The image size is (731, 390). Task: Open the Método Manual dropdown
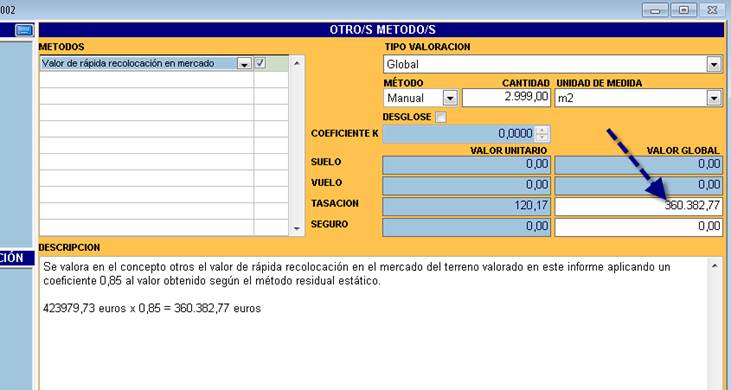pyautogui.click(x=449, y=98)
